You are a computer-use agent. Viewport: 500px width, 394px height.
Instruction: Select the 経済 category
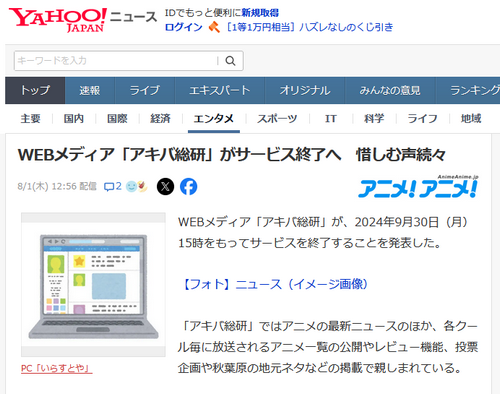pyautogui.click(x=160, y=118)
